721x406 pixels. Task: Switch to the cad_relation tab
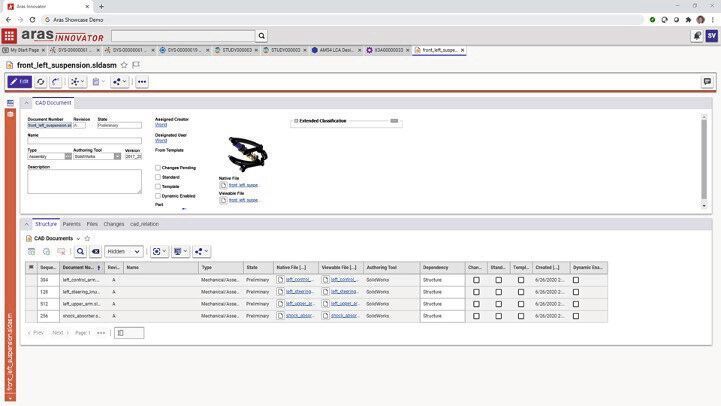(x=144, y=224)
